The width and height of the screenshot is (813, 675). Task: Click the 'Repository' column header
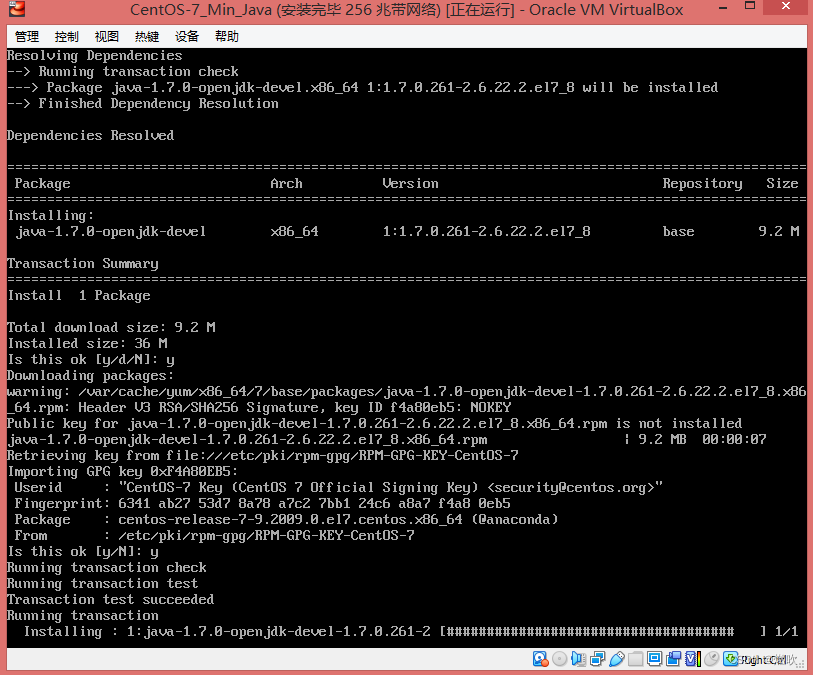click(702, 184)
